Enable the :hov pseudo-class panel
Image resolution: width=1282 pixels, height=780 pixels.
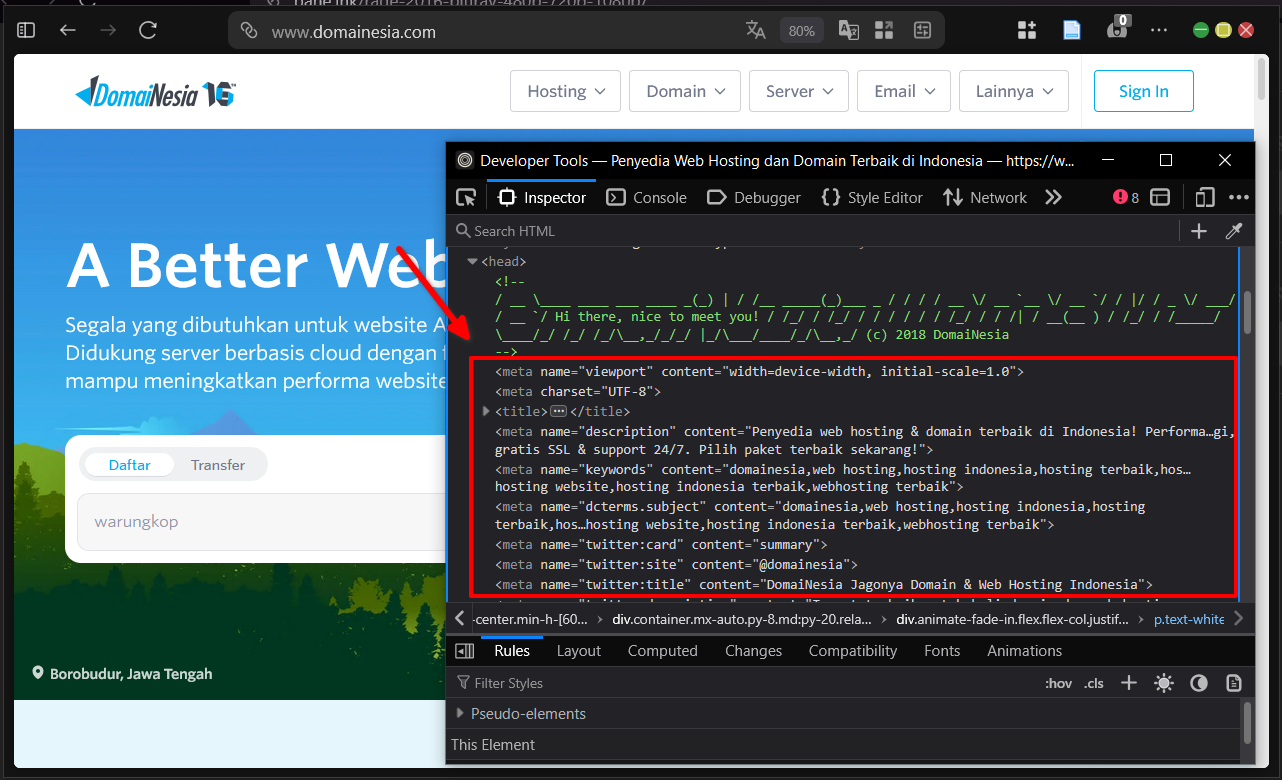point(1058,682)
